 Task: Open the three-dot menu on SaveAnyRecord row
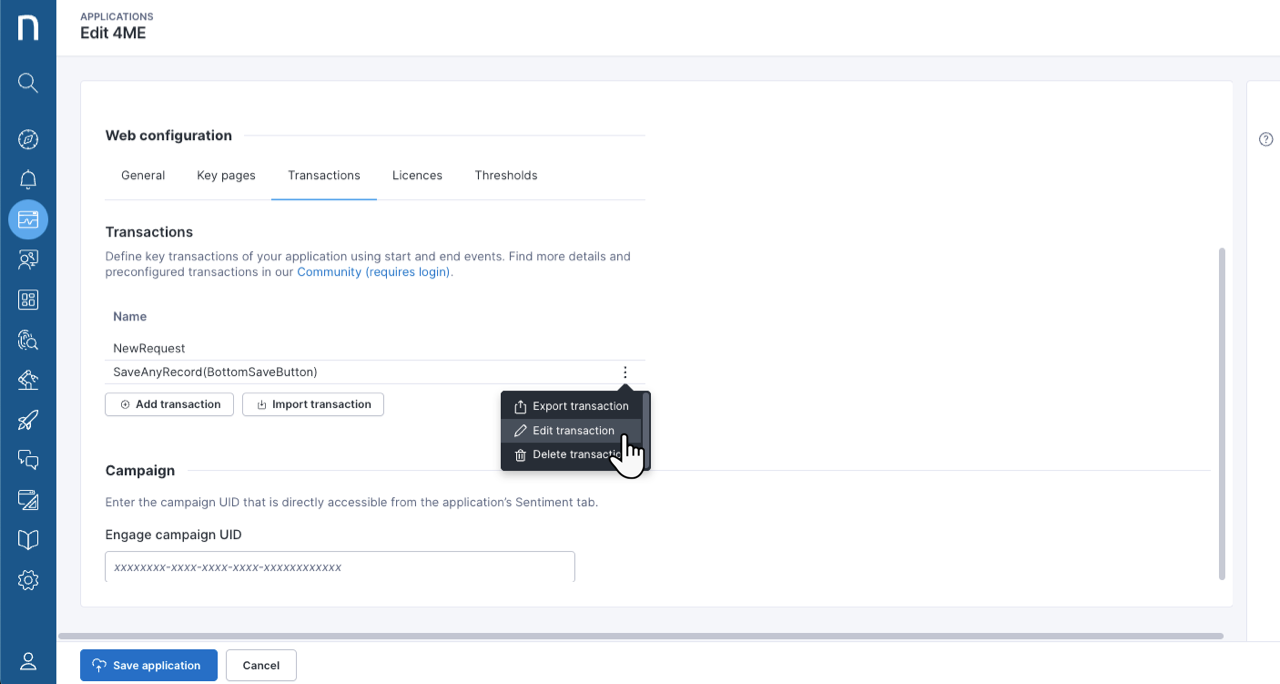[624, 371]
